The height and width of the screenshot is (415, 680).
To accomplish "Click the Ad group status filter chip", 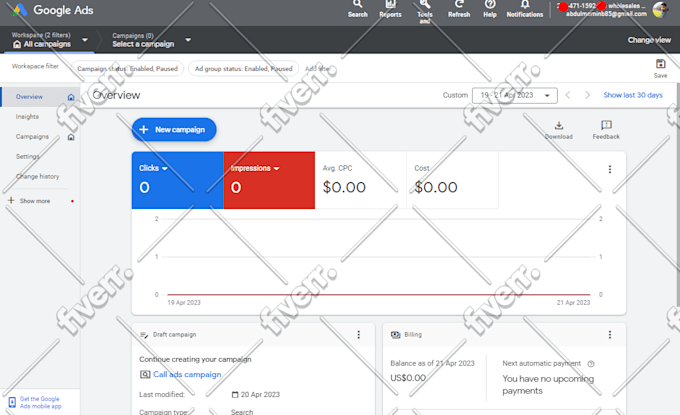I will [x=243, y=69].
